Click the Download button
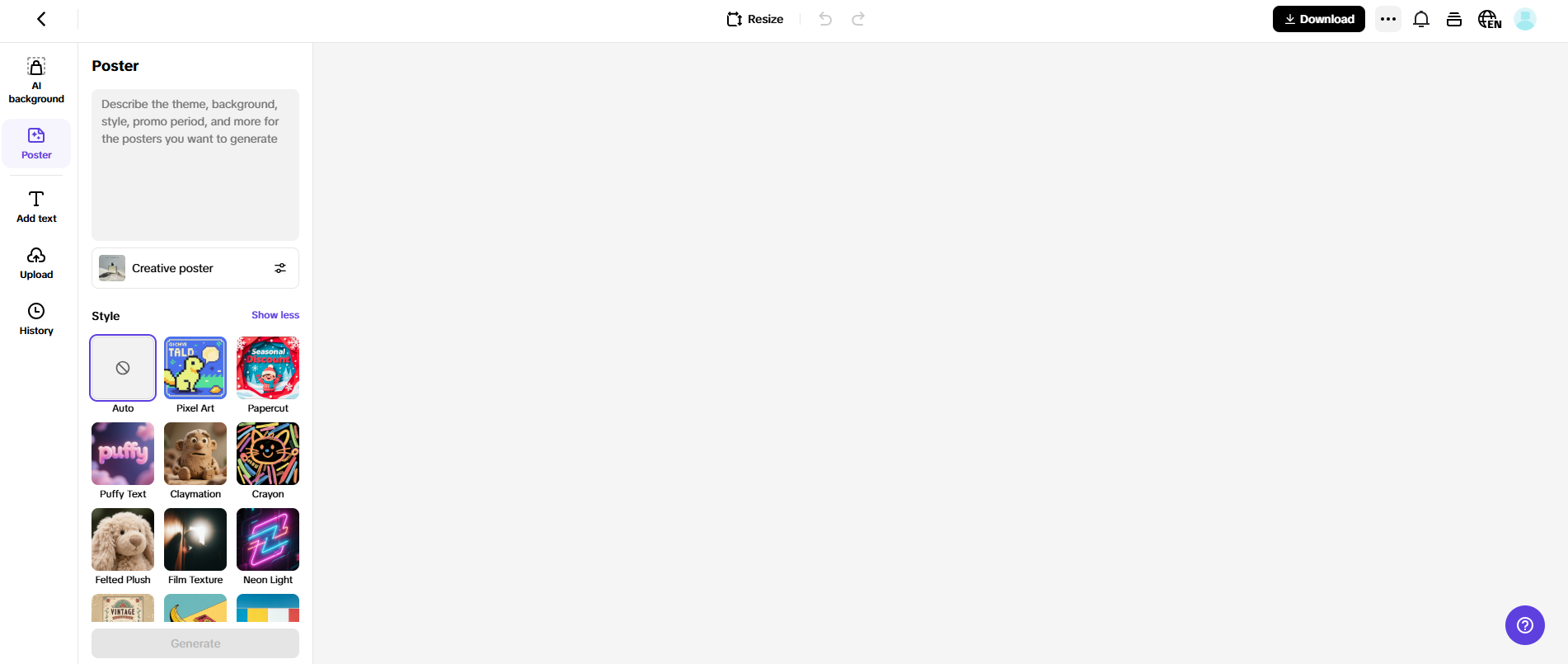This screenshot has width=1568, height=664. click(x=1319, y=19)
